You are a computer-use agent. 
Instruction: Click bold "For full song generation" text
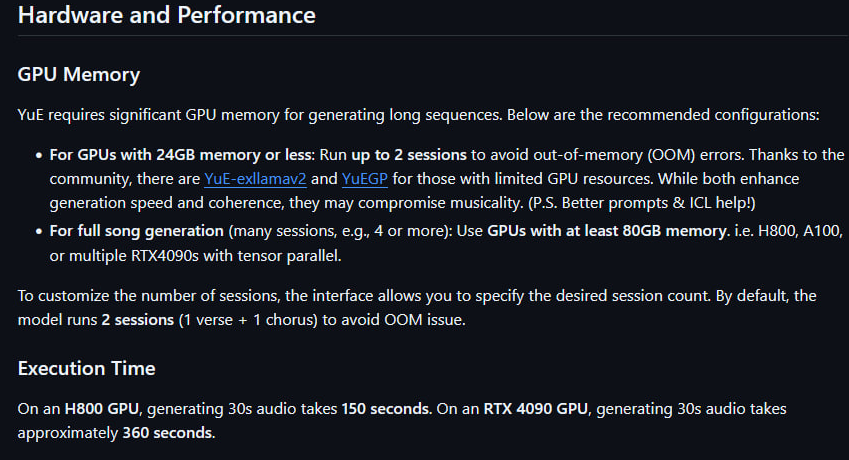click(136, 231)
